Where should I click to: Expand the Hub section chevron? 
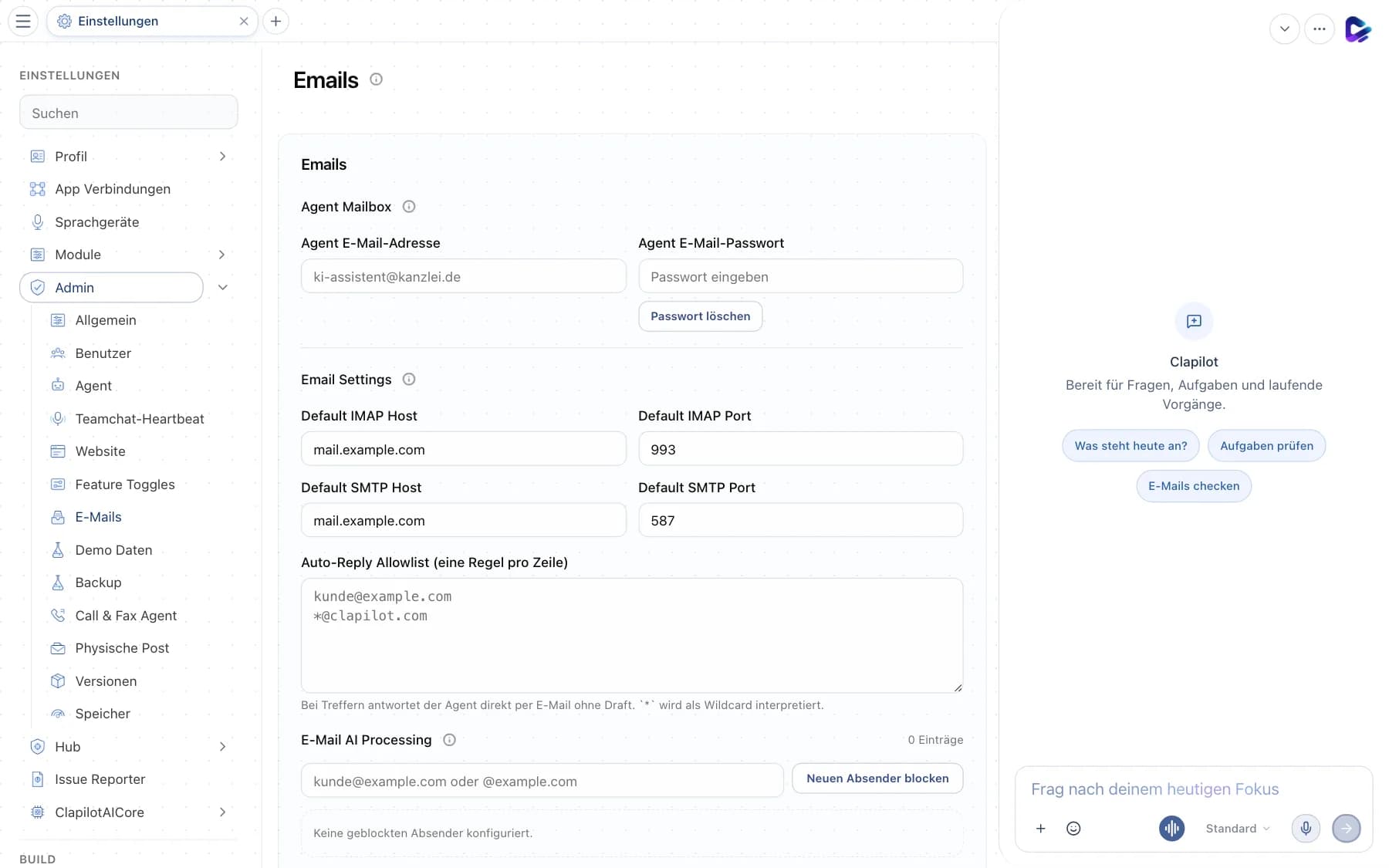point(222,746)
